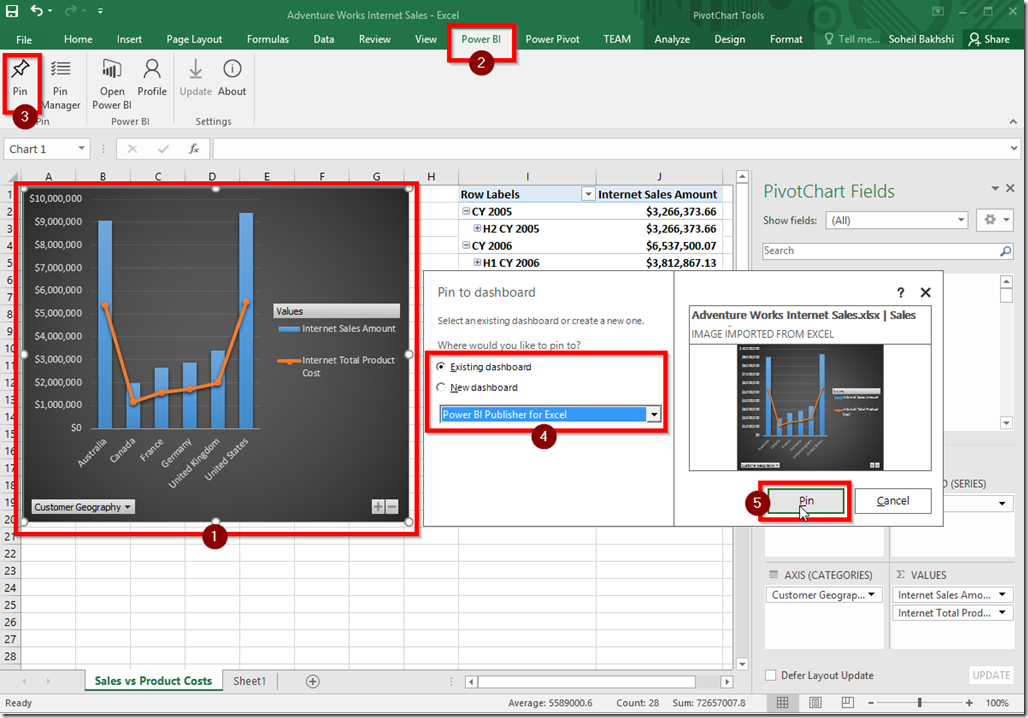This screenshot has width=1028, height=718.
Task: Click the Pin button in dialog
Action: [806, 501]
